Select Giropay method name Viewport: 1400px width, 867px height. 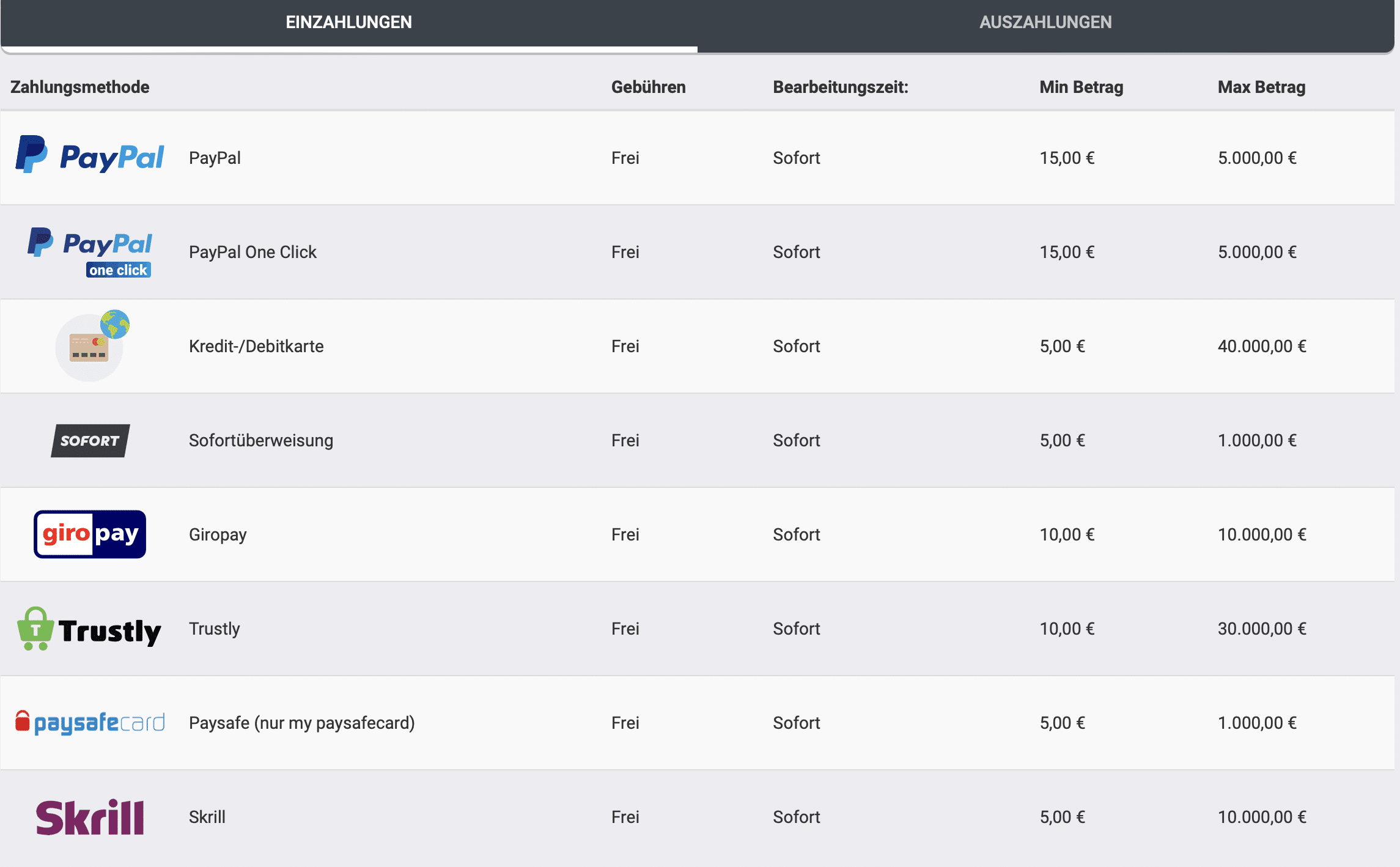218,535
